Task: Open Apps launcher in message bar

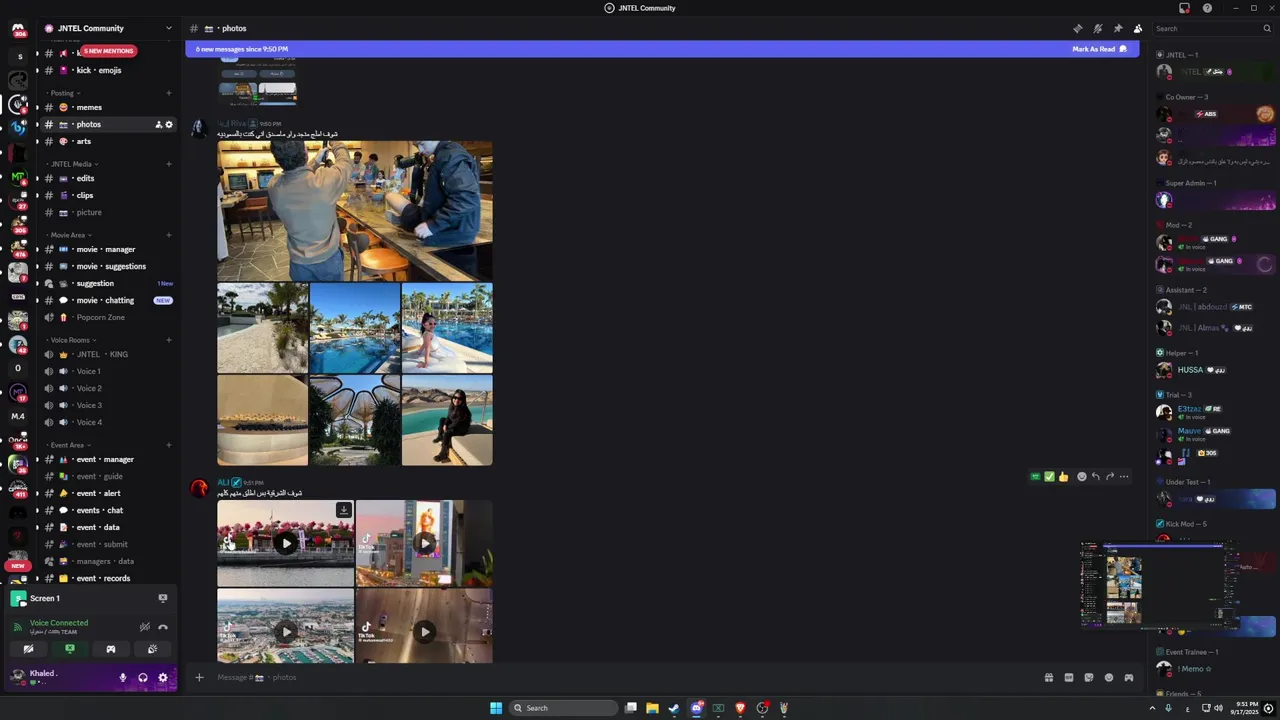Action: 1128,677
